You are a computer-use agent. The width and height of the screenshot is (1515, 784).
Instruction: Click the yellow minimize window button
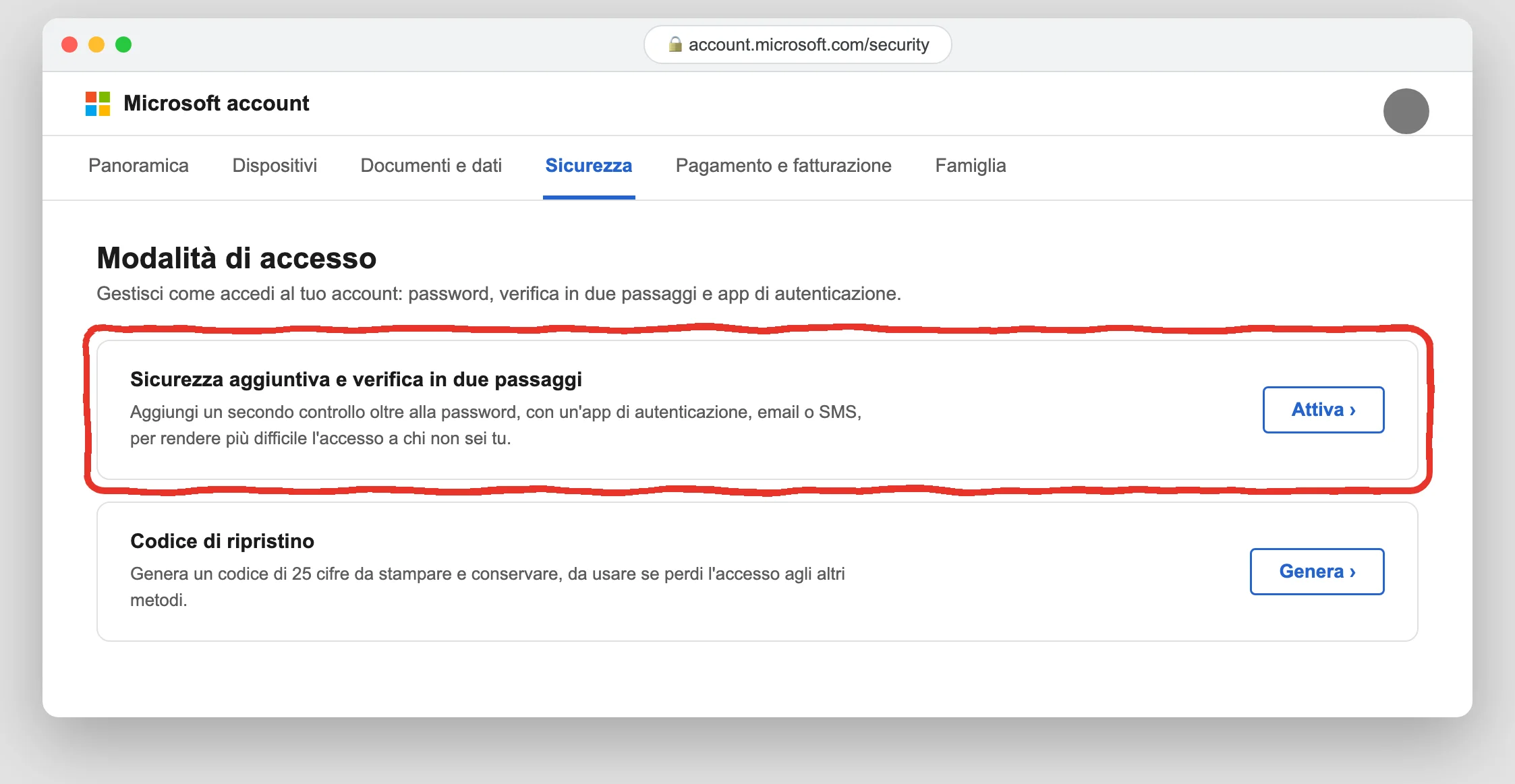[x=96, y=44]
